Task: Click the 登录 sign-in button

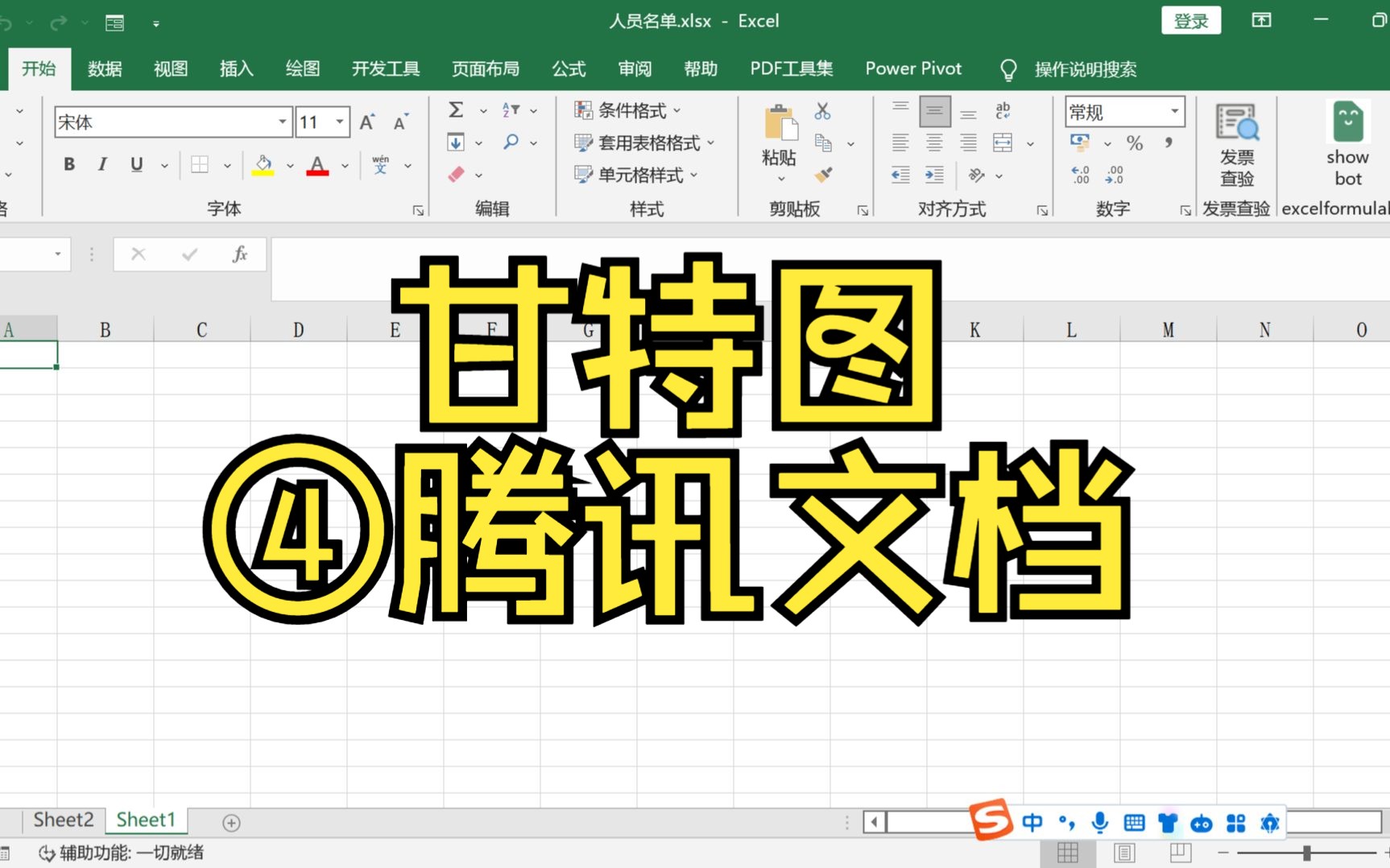Action: point(1191,21)
